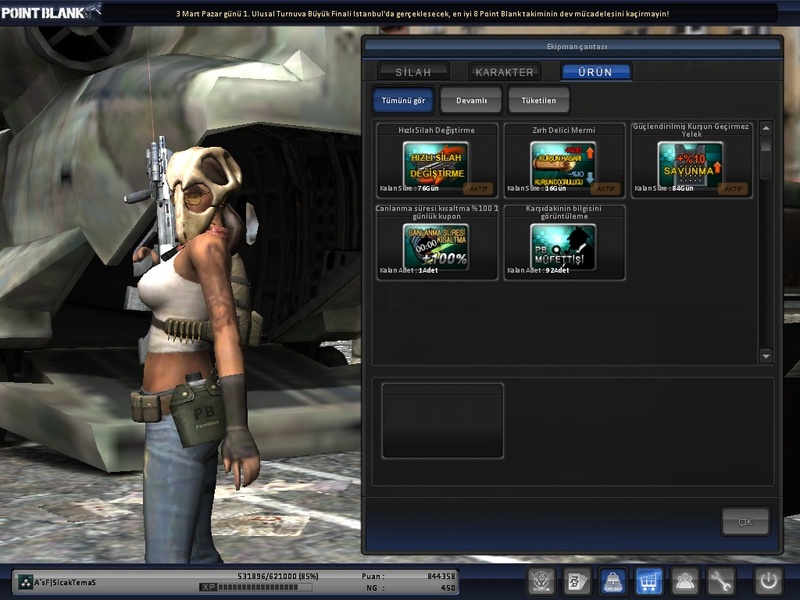Viewport: 800px width, 600px height.
Task: Click the item list scroll down arrow
Action: click(766, 356)
